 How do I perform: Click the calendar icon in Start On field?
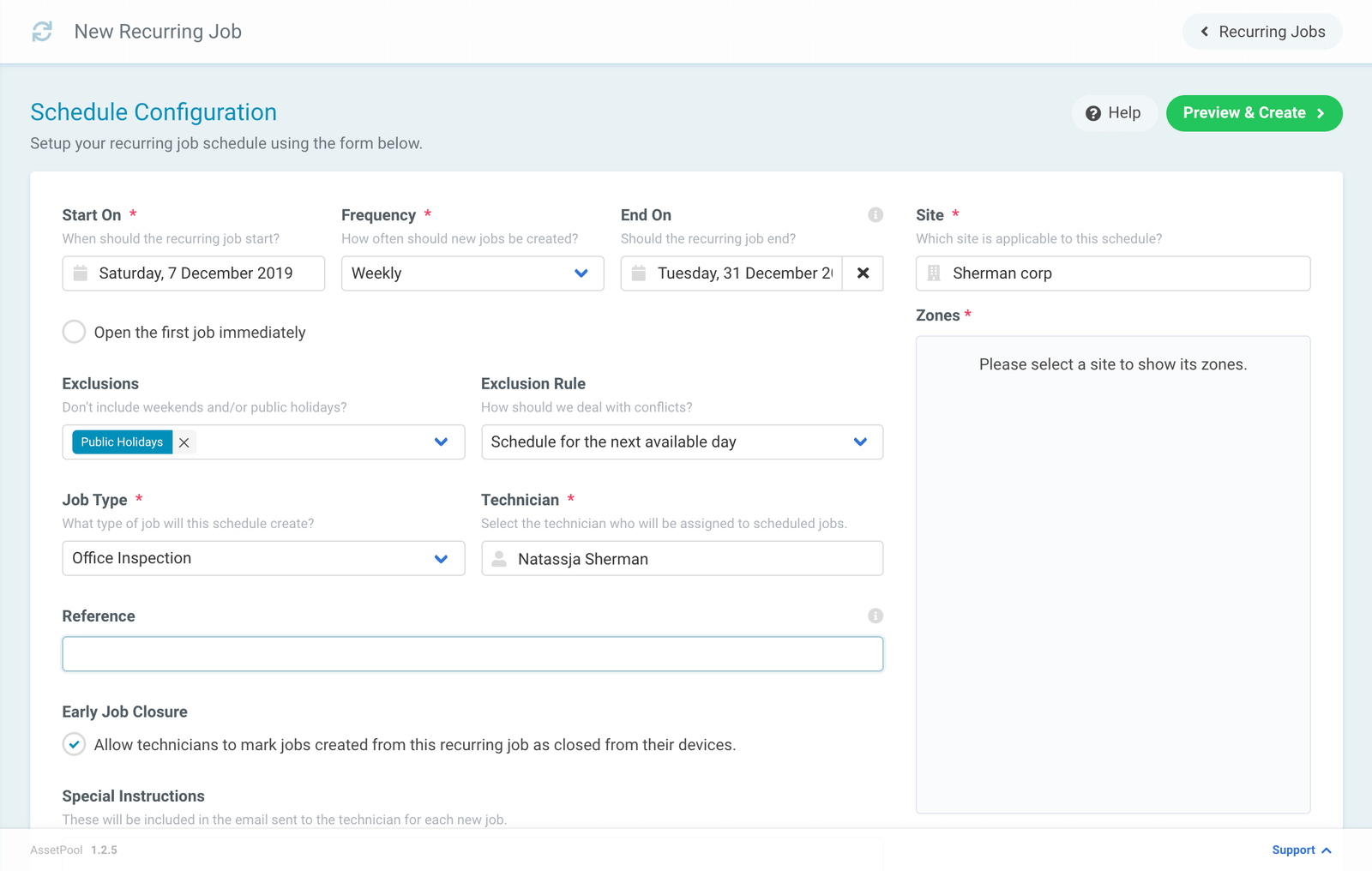pyautogui.click(x=81, y=273)
